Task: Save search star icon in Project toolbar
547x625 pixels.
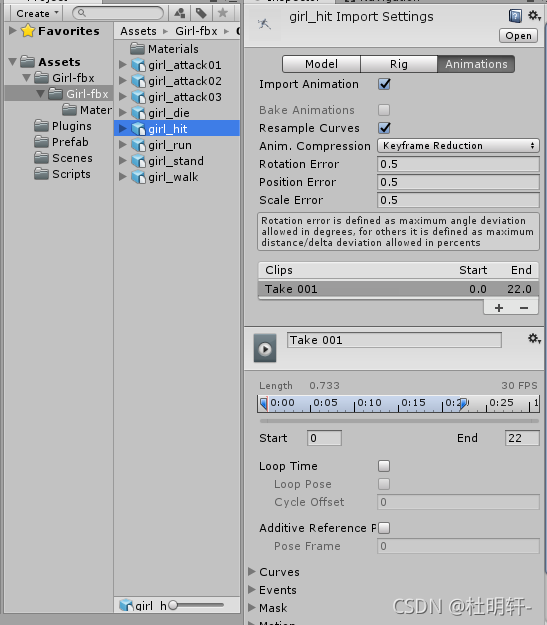Action: tap(223, 13)
